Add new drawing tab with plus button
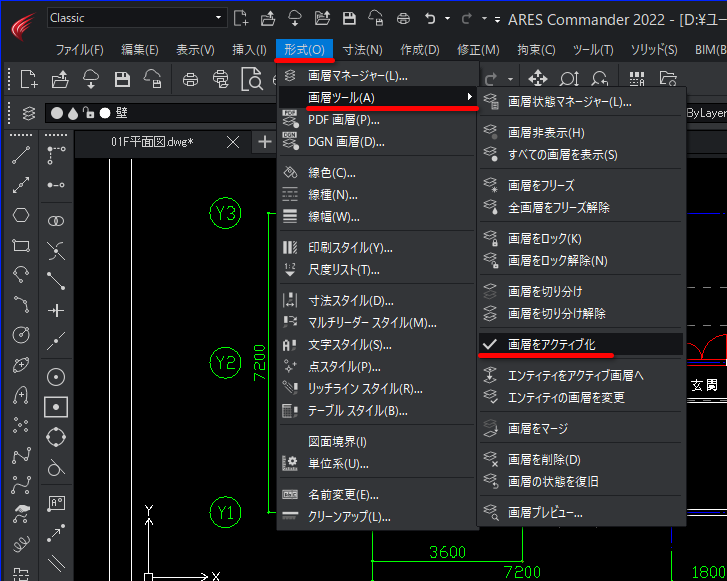The image size is (727, 581). pos(265,142)
